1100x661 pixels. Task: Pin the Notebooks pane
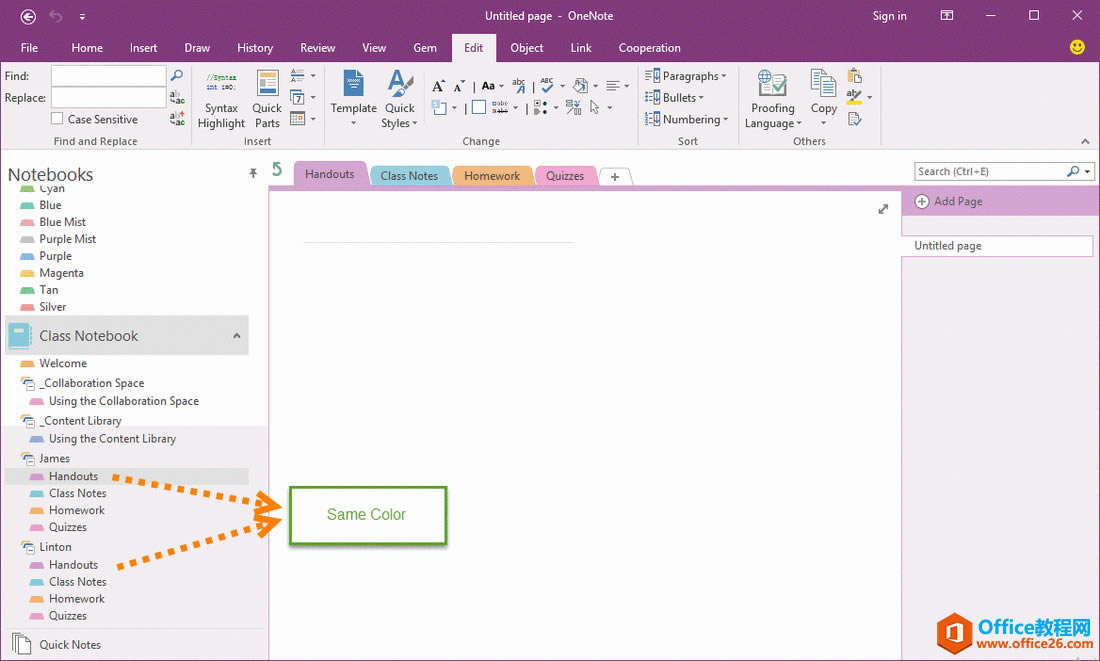pos(253,173)
